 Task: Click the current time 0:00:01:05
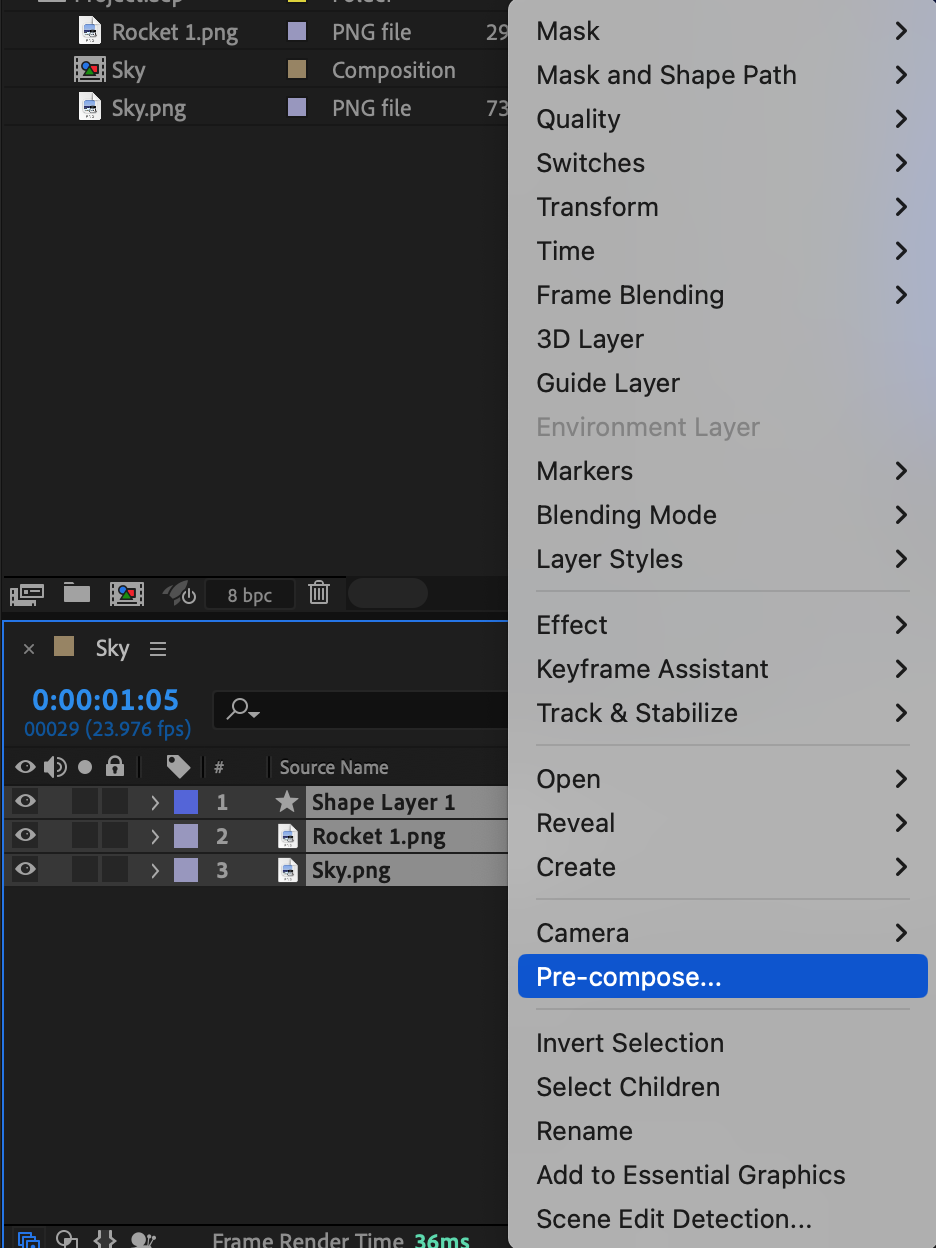click(106, 700)
